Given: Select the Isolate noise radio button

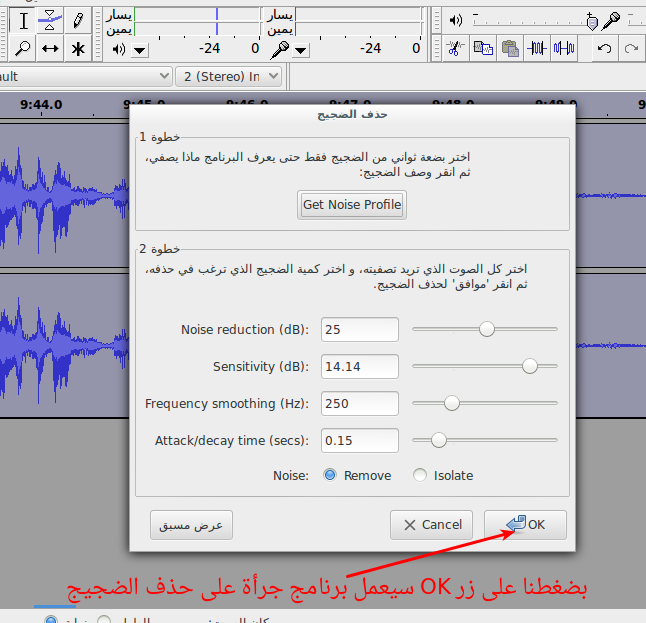Looking at the screenshot, I should 420,475.
